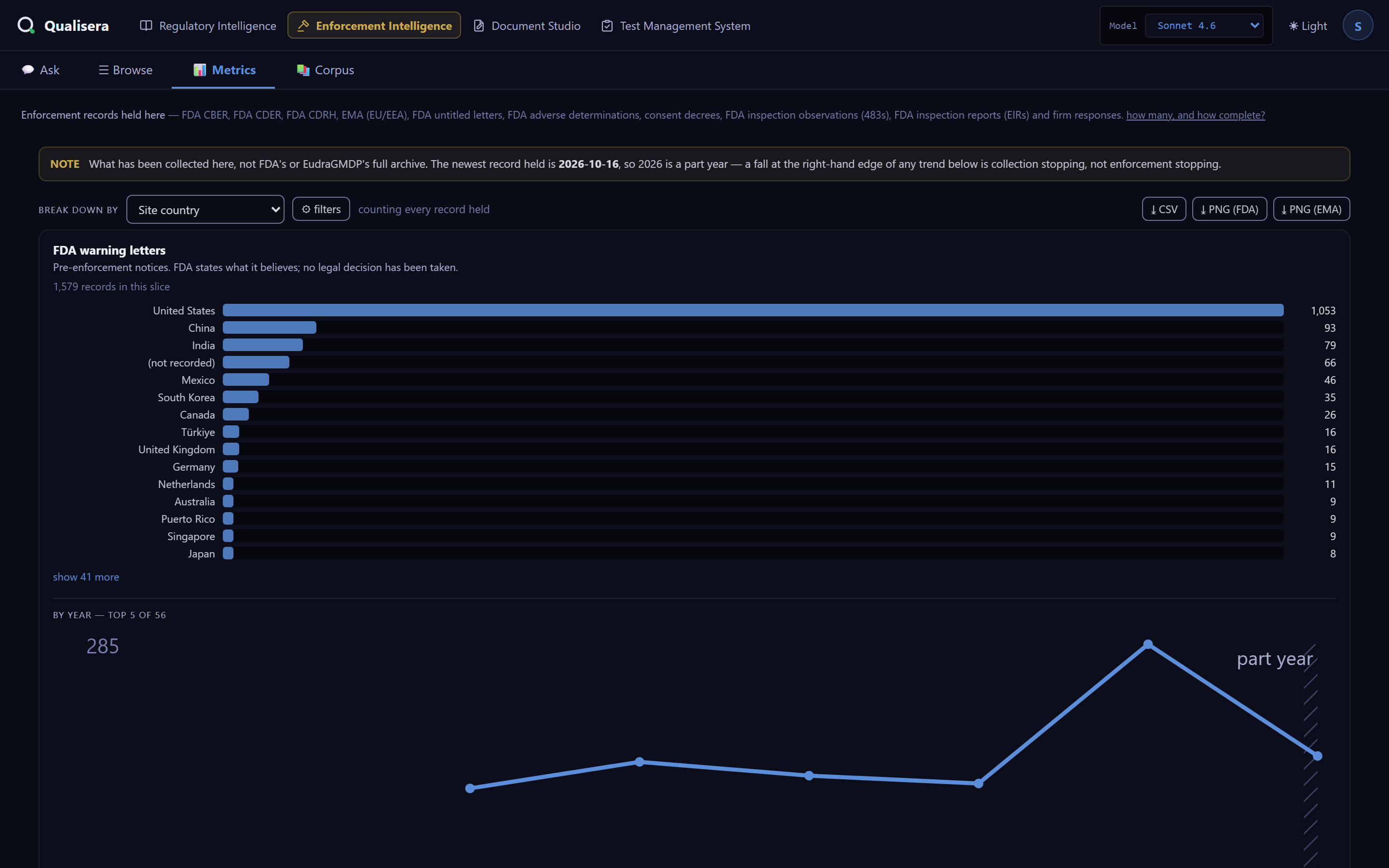This screenshot has height=868, width=1389.
Task: Click the sun icon beside Light
Action: point(1293,26)
